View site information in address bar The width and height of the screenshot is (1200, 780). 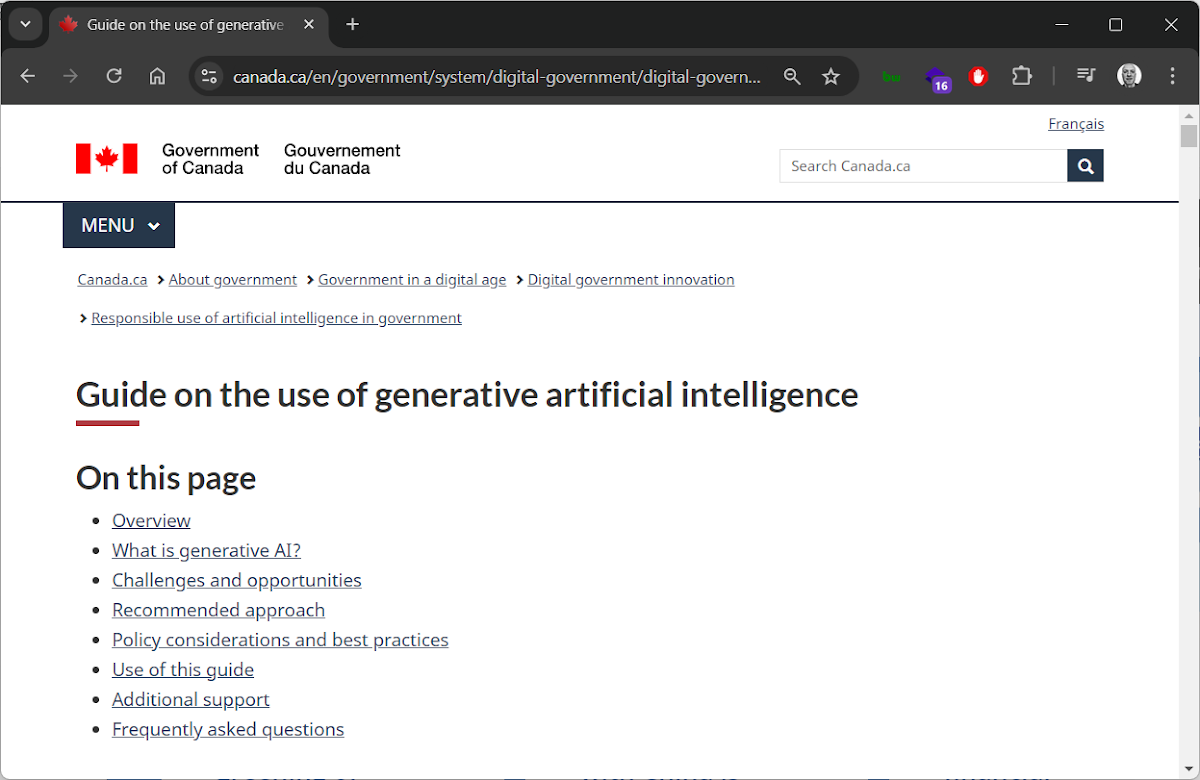[x=209, y=76]
